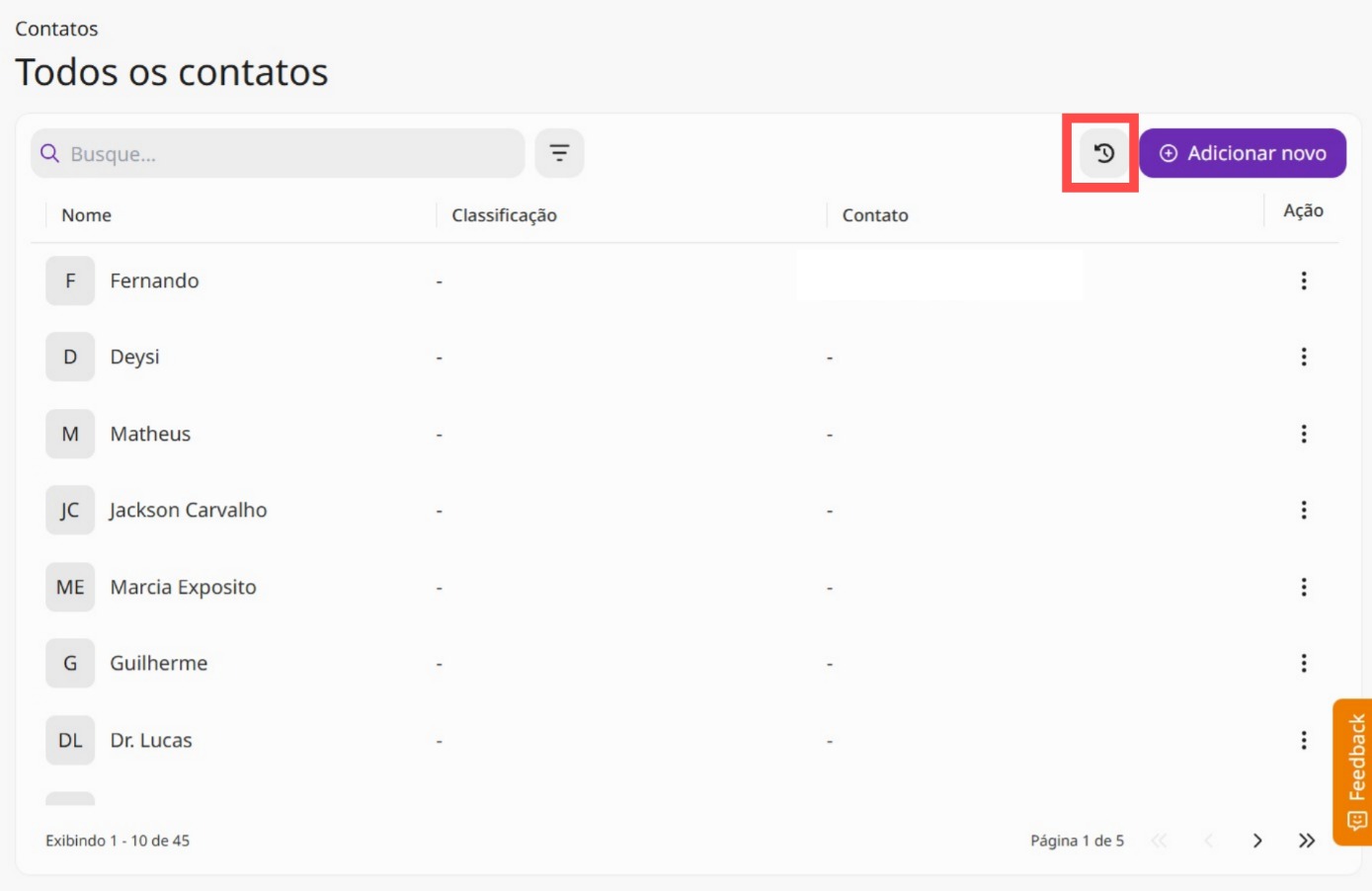The width and height of the screenshot is (1372, 891).
Task: Click the DL avatar tile
Action: [70, 740]
